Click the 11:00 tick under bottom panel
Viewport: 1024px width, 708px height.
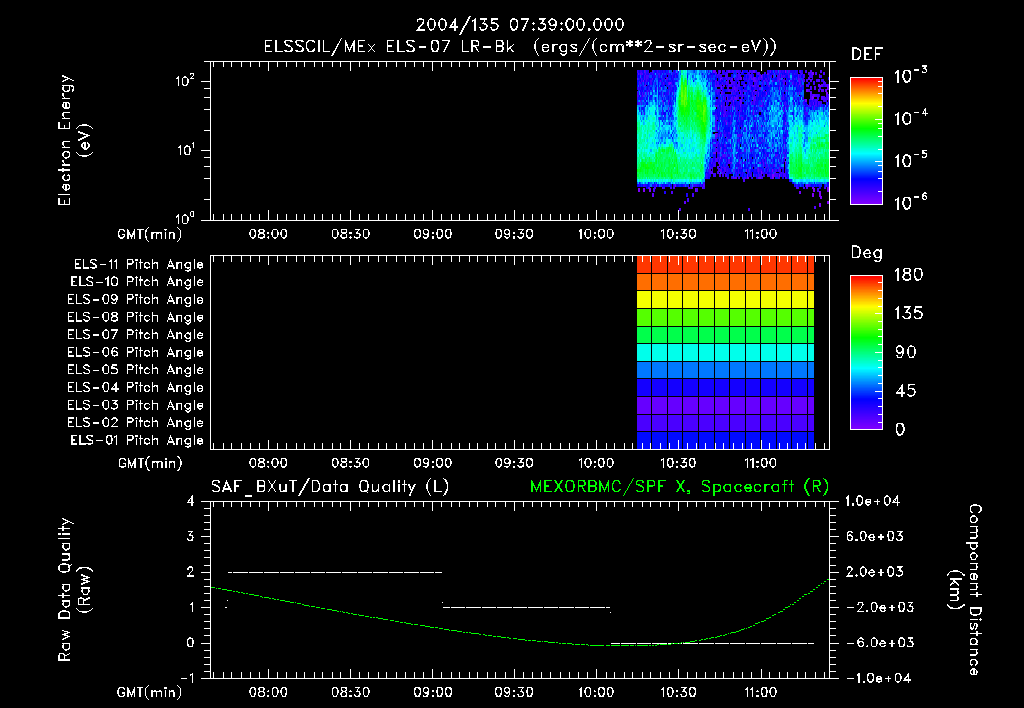pyautogui.click(x=760, y=692)
